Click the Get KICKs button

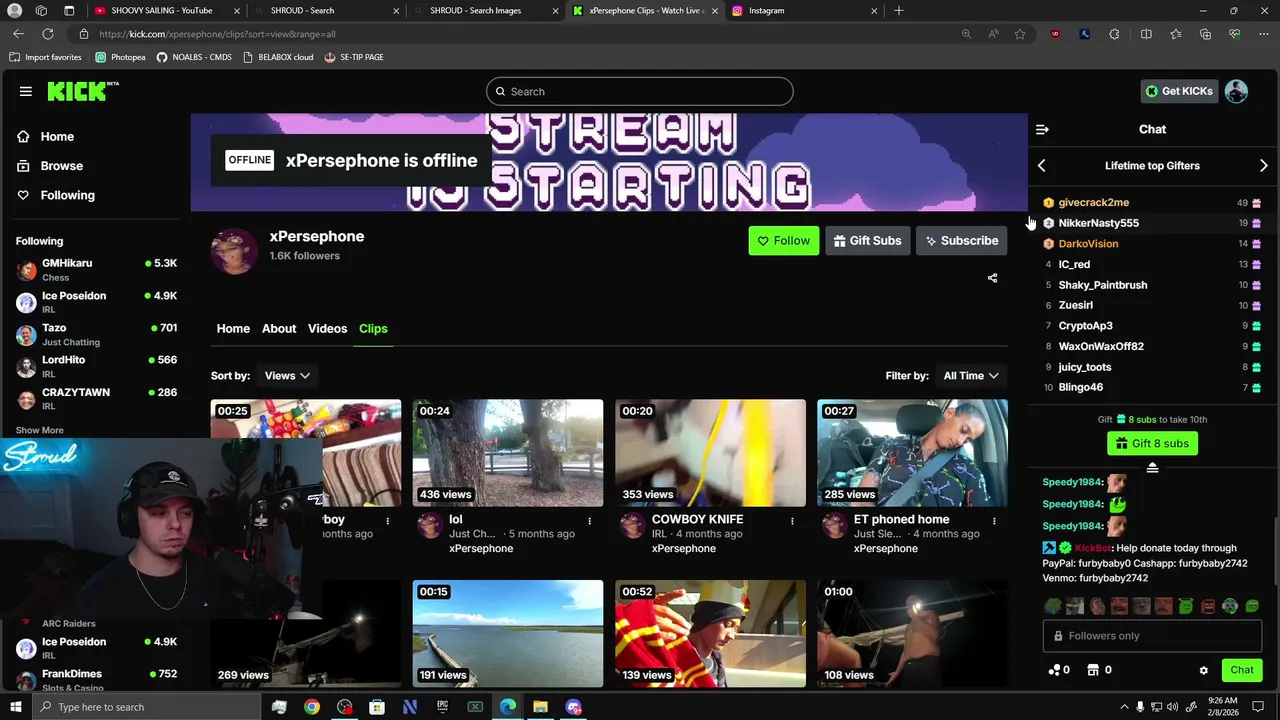1179,91
